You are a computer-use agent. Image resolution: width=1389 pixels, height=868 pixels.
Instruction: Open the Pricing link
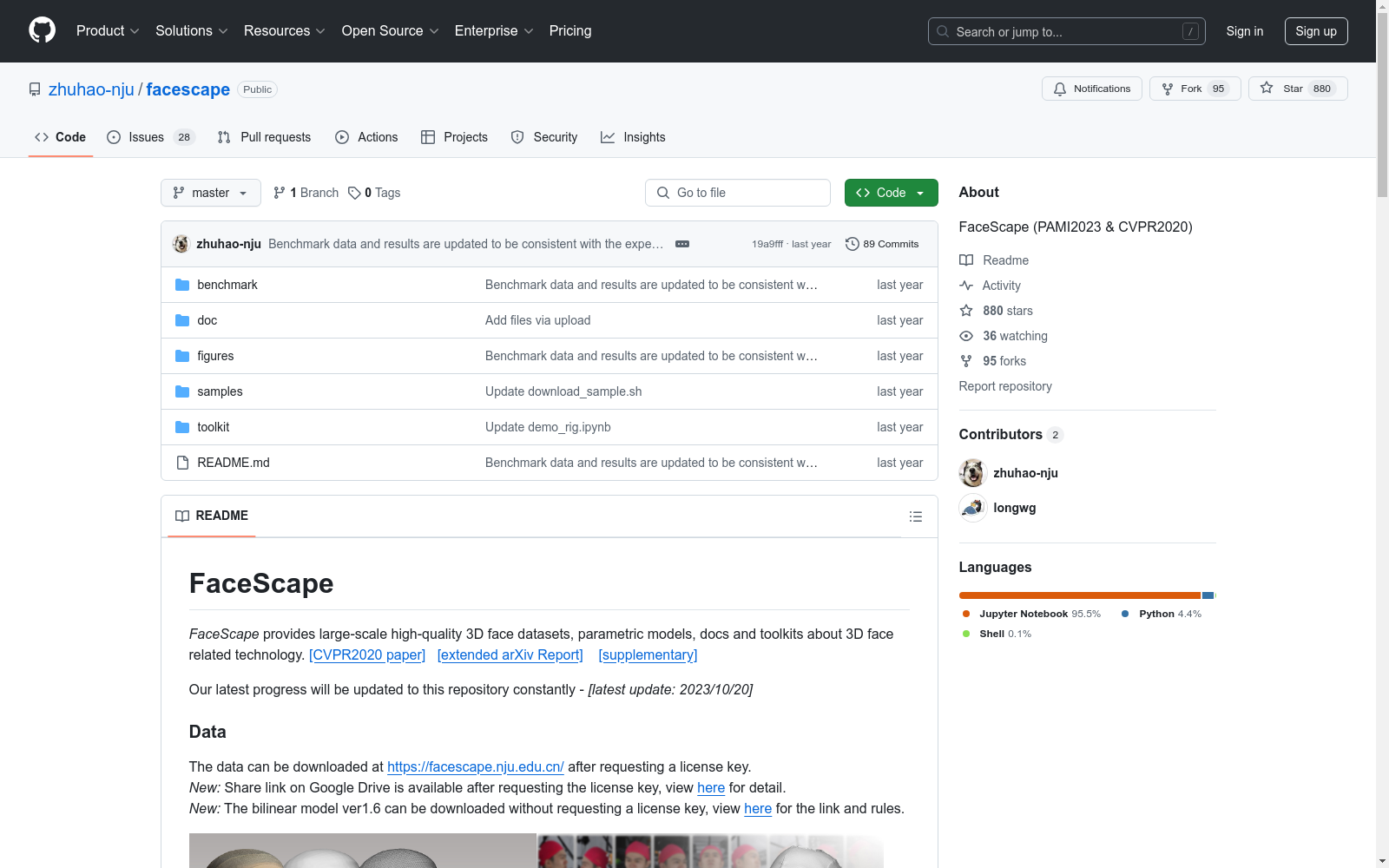point(570,30)
